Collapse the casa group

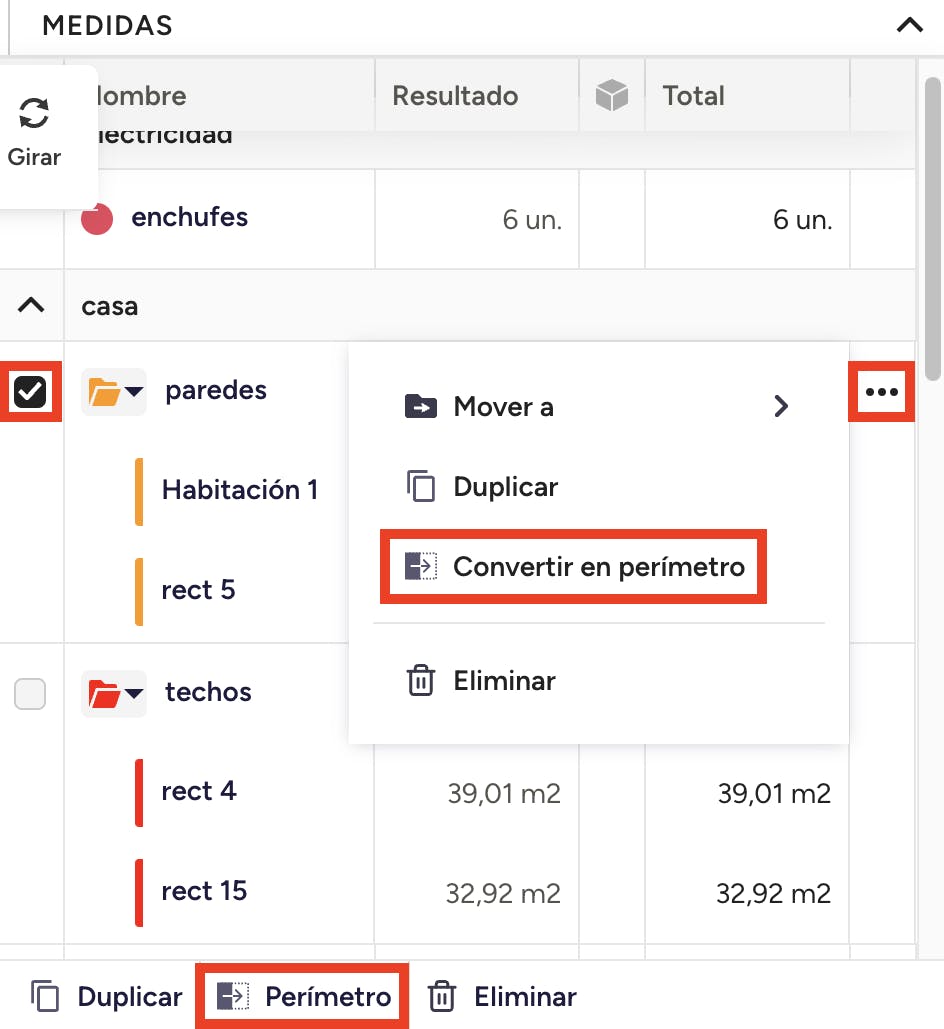pyautogui.click(x=32, y=306)
